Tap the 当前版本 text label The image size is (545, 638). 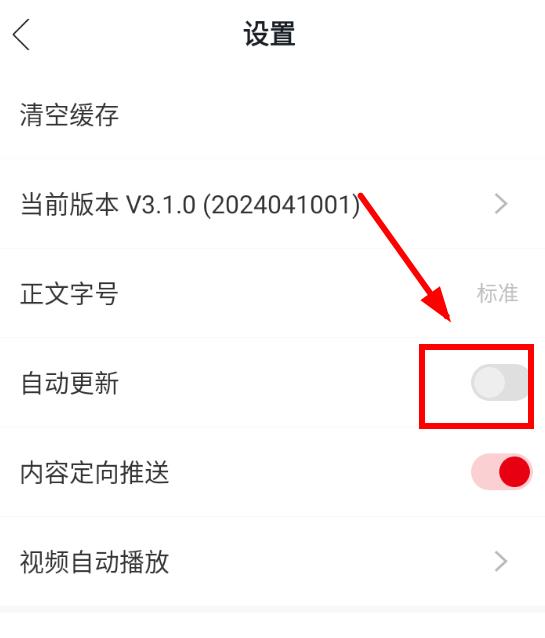[x=70, y=204]
